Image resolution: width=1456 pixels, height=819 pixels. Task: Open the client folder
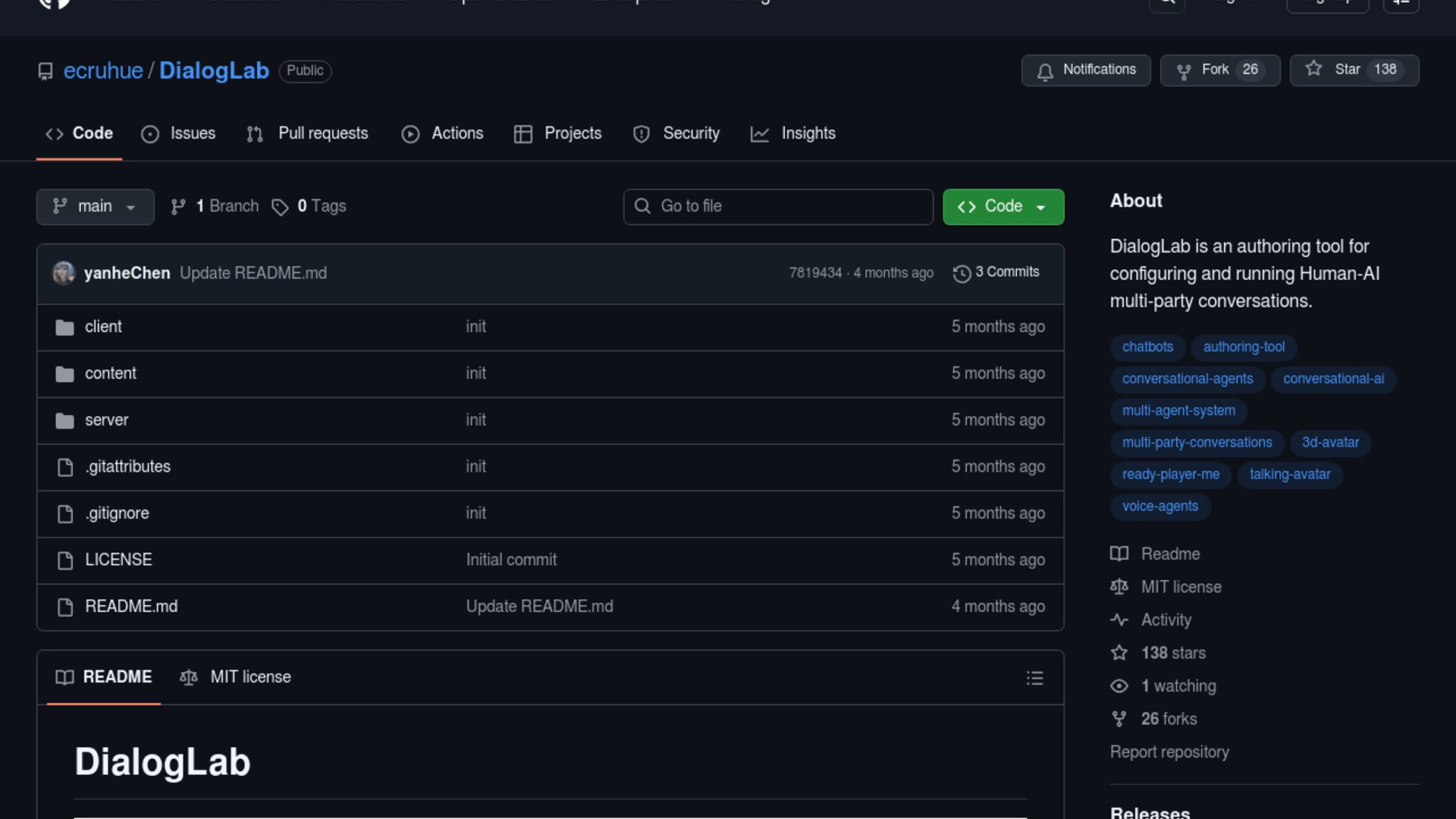pyautogui.click(x=103, y=327)
